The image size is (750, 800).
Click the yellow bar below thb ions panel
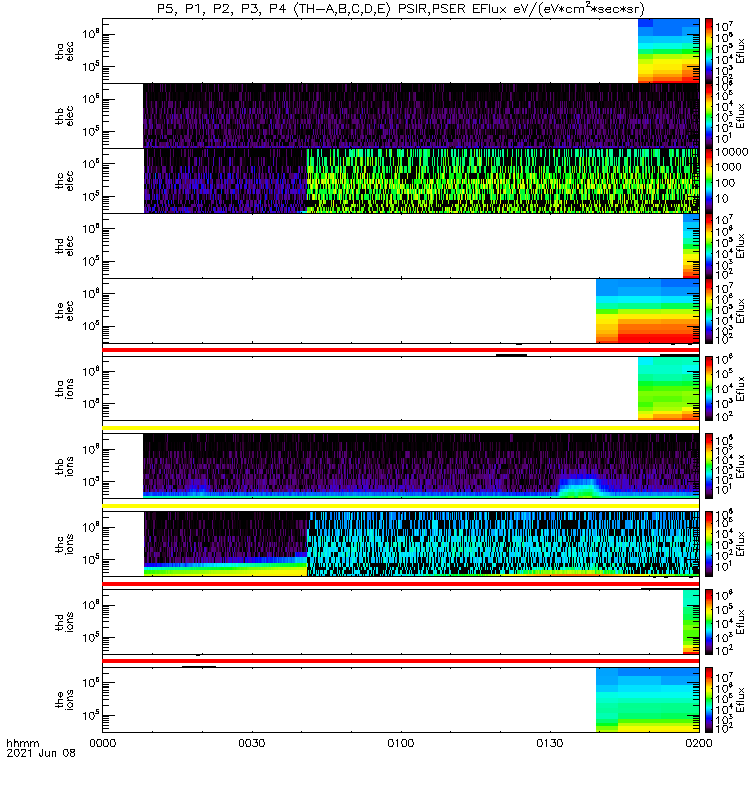[401, 506]
